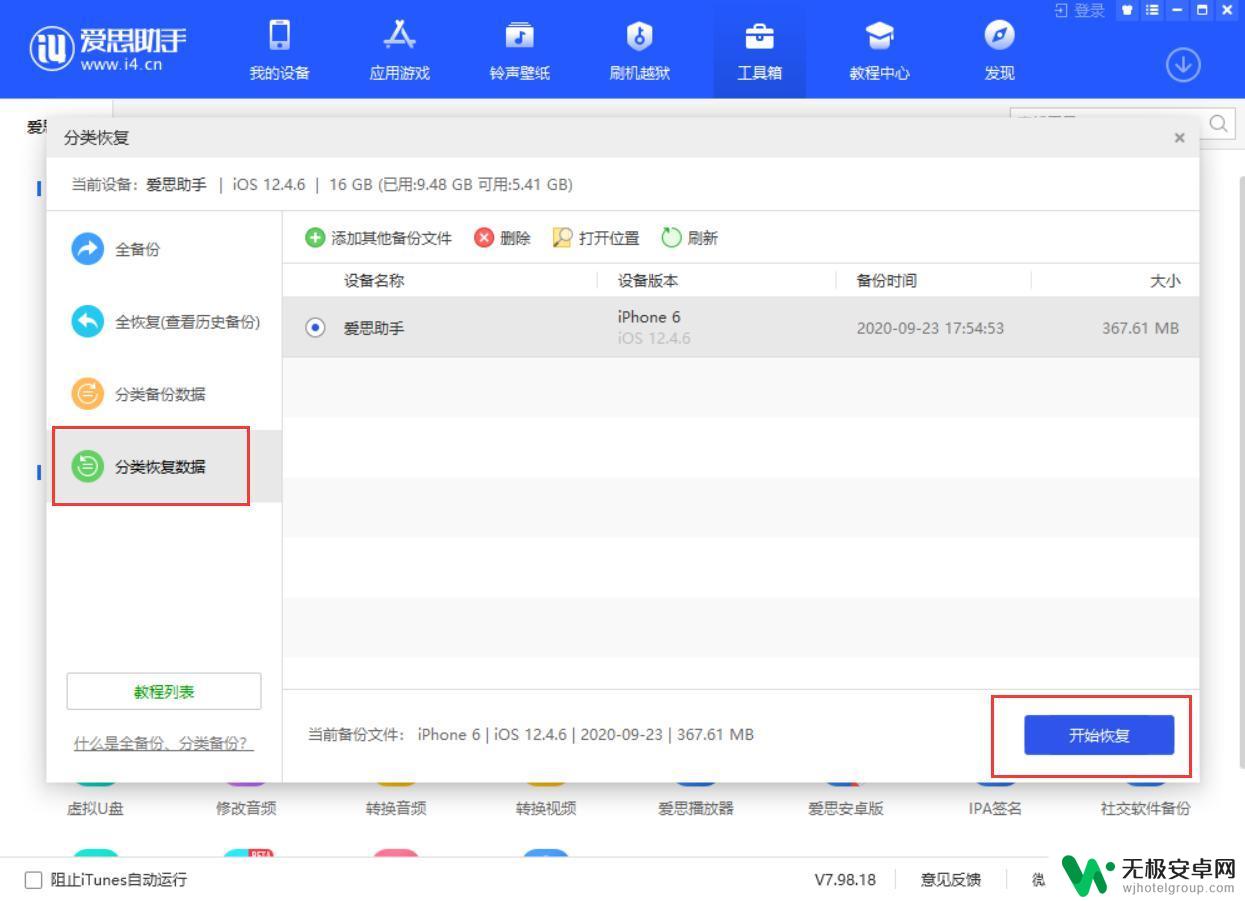Open the 教程中心 tab

tap(879, 50)
